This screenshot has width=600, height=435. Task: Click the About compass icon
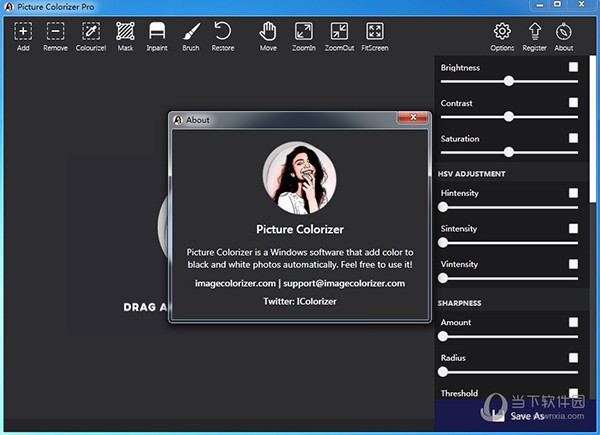pos(564,36)
